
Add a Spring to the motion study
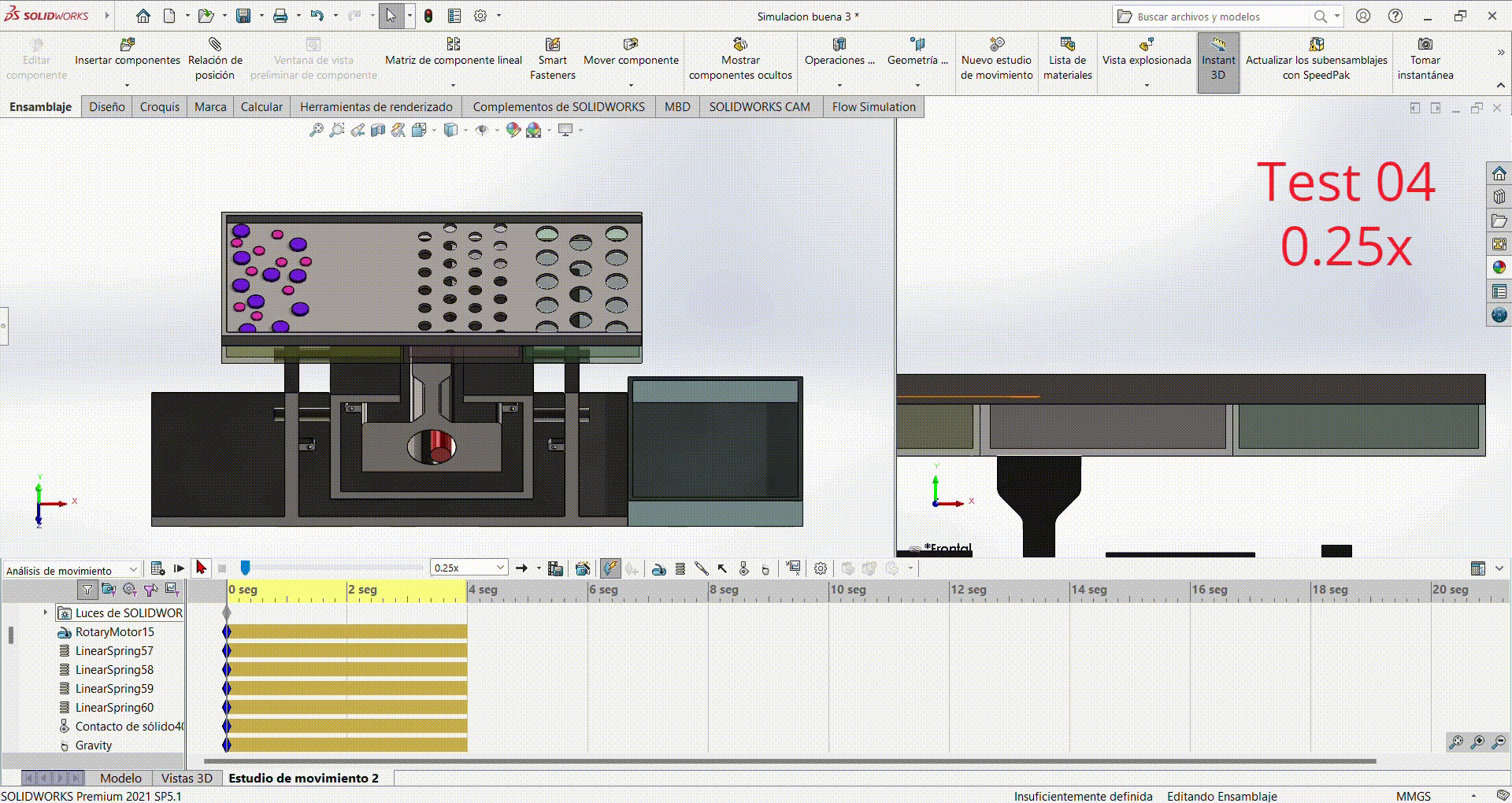[680, 568]
